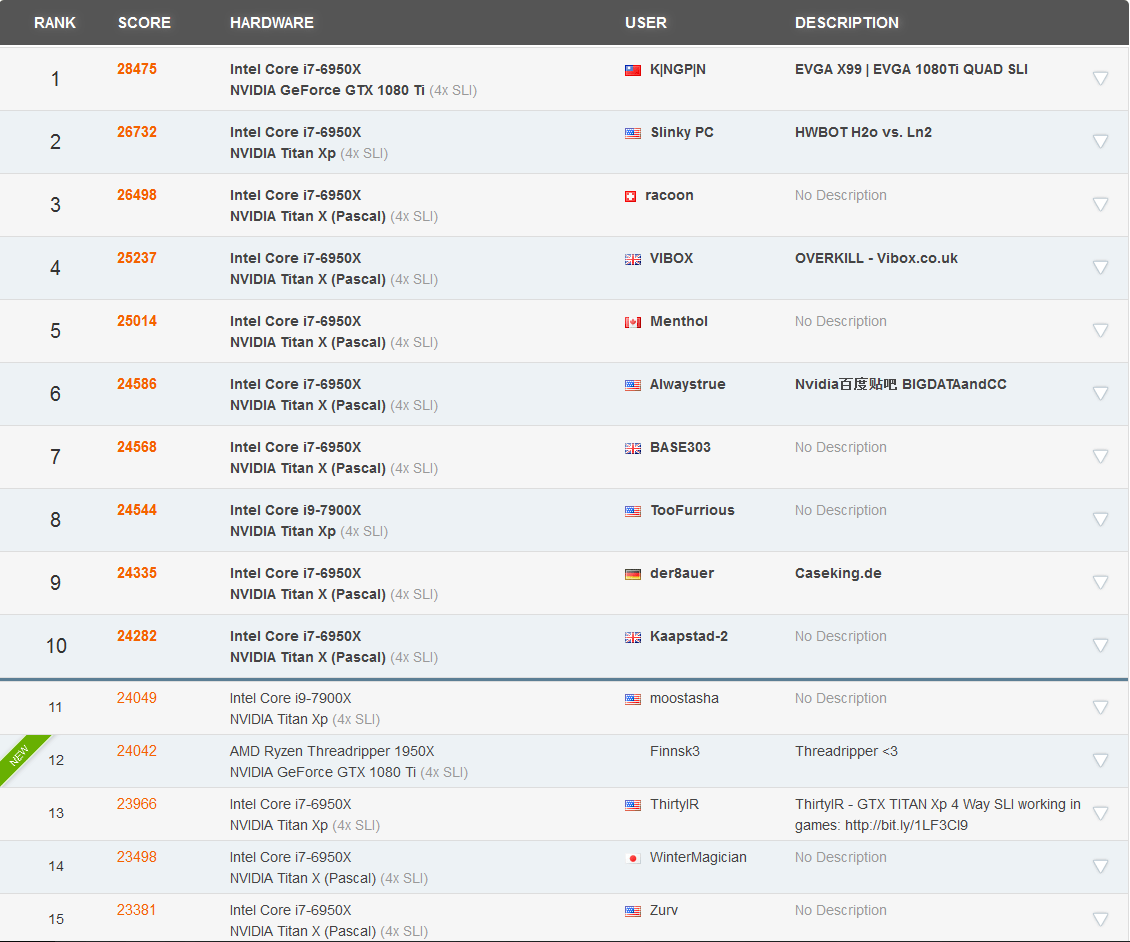Open score 26498 result
This screenshot has width=1130, height=942.
[x=137, y=195]
